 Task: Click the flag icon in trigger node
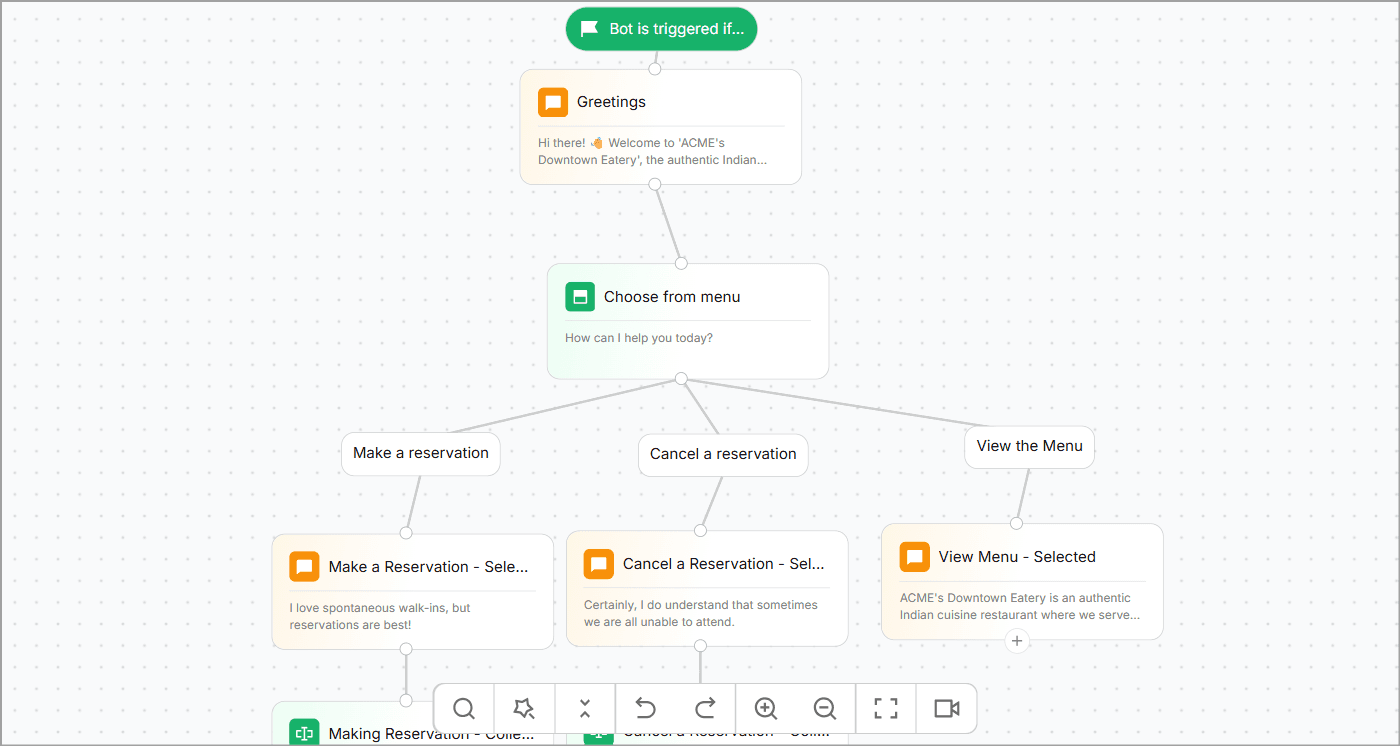pyautogui.click(x=590, y=29)
